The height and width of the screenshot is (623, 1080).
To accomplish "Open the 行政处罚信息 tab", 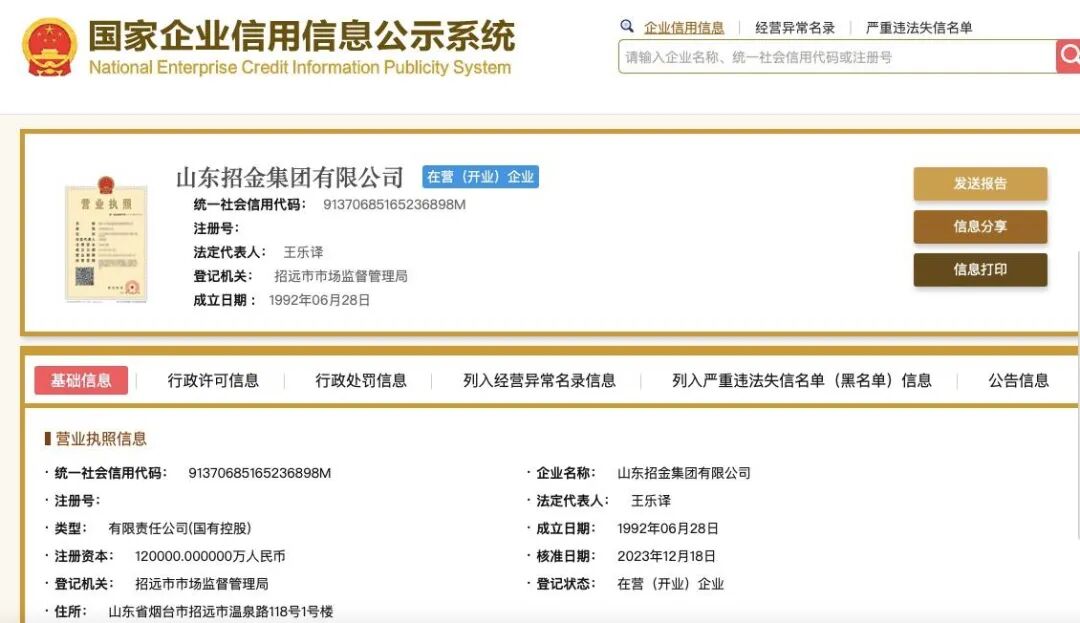I will click(x=362, y=380).
